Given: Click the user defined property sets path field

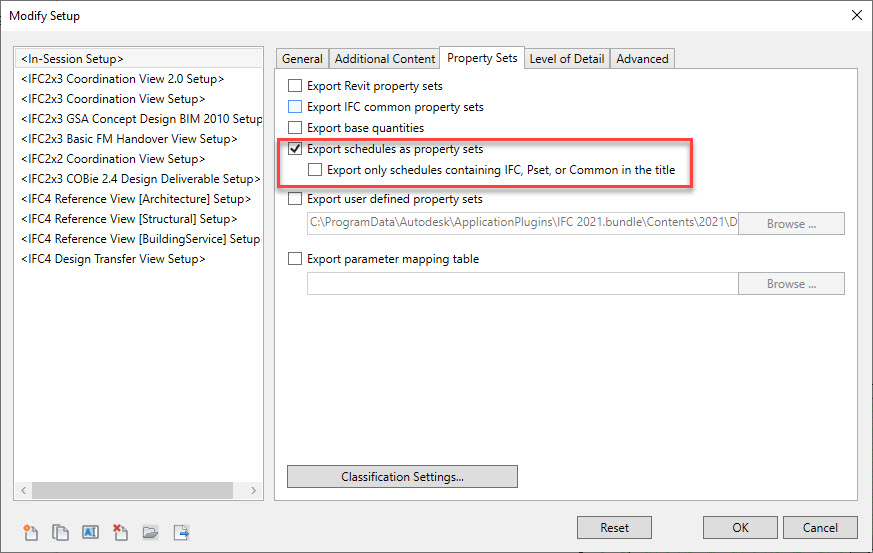Looking at the screenshot, I should tap(522, 224).
